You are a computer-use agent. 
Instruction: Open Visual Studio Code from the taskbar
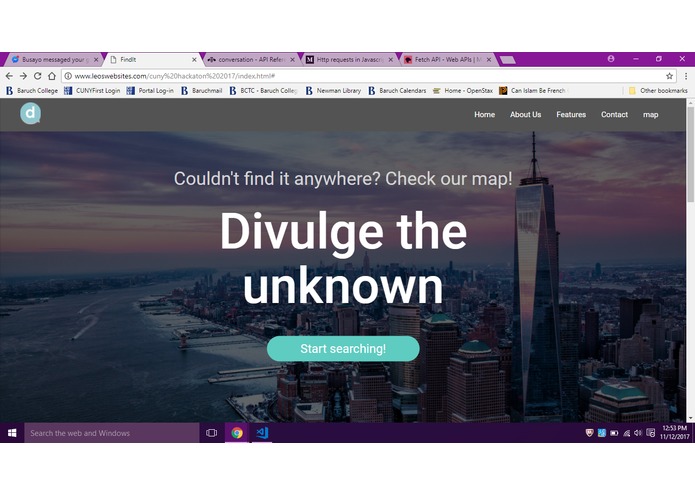(x=262, y=433)
